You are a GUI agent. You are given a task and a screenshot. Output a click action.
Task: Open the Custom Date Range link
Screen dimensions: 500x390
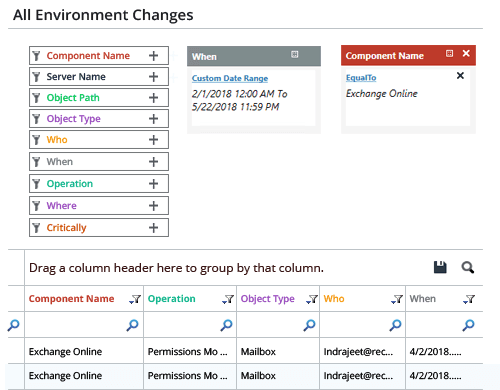click(230, 78)
